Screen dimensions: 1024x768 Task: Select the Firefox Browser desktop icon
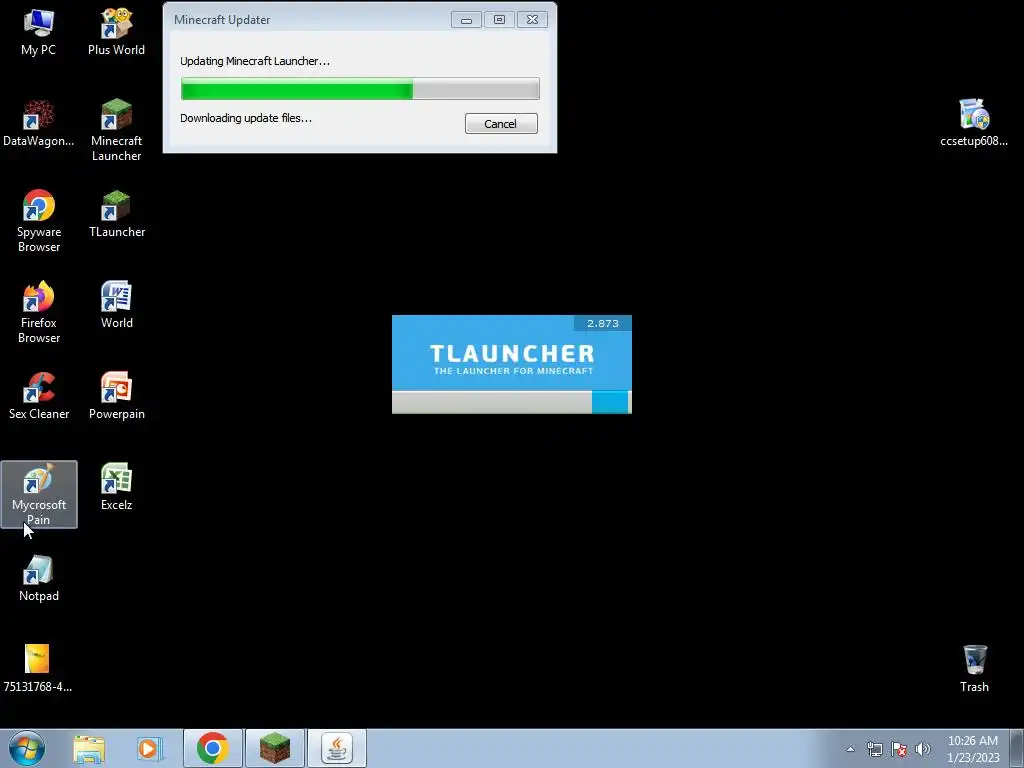click(39, 312)
